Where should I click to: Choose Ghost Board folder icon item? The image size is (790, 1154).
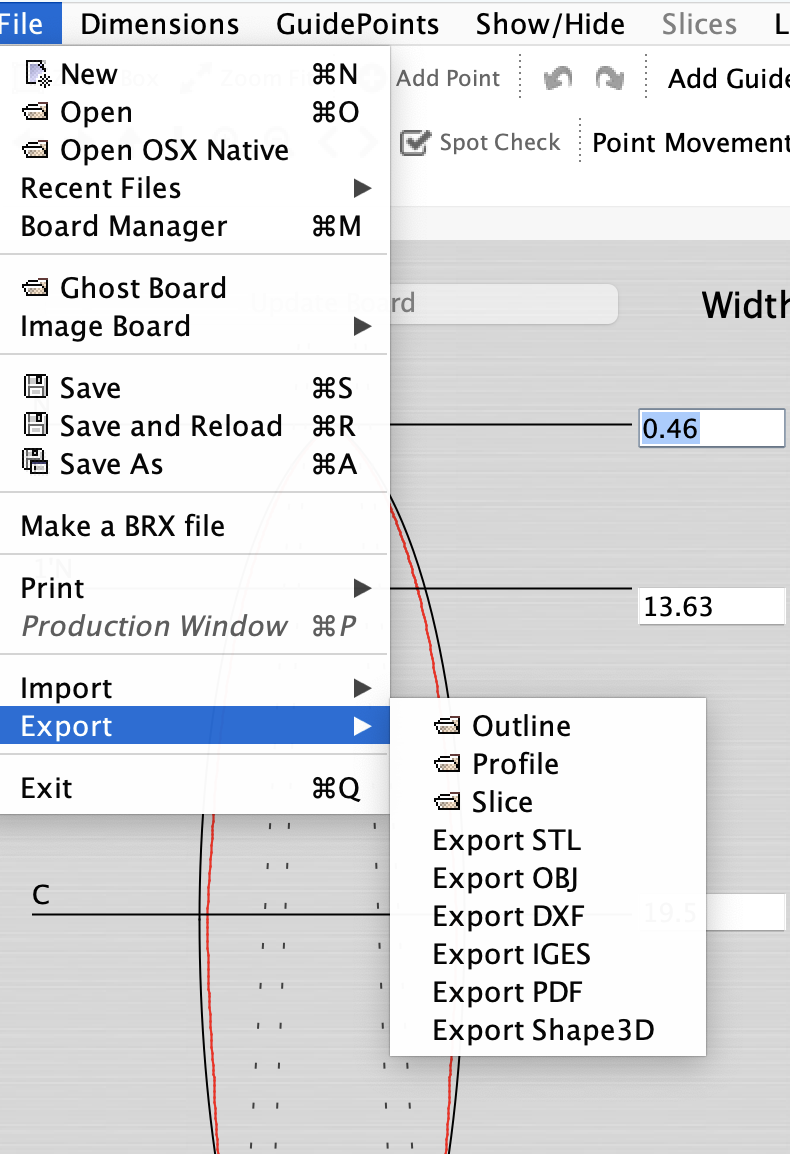[36, 288]
